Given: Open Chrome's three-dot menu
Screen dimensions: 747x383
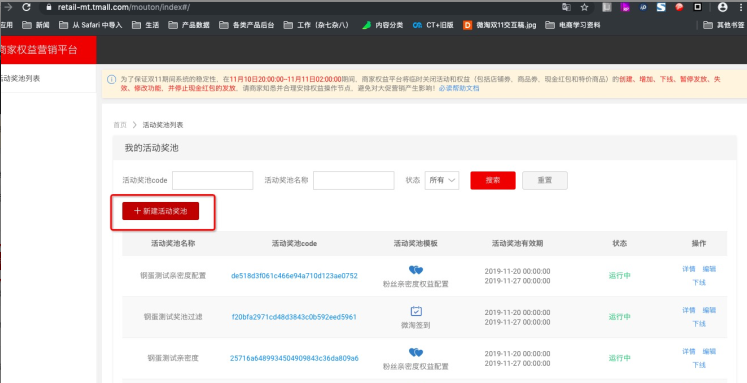Looking at the screenshot, I should tap(741, 7).
